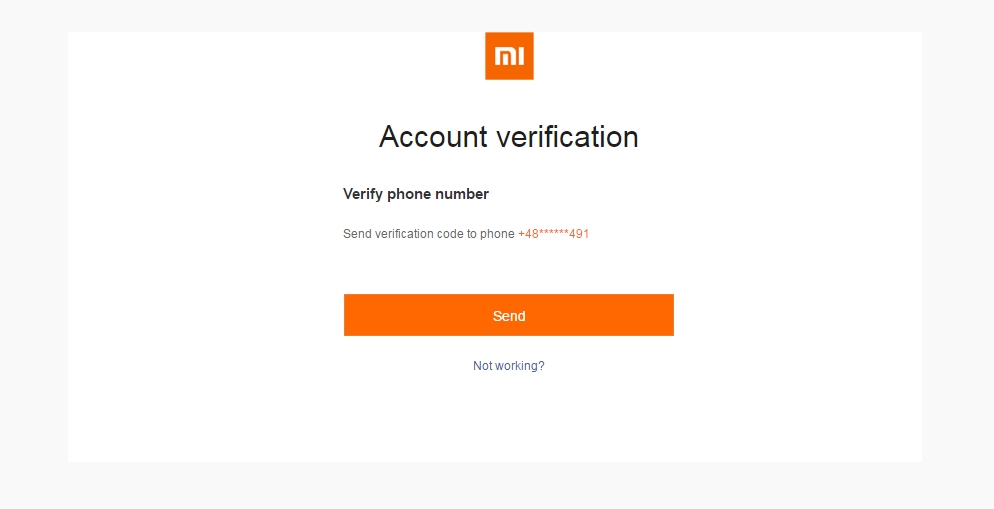Click the "+48" country code prefix
The width and height of the screenshot is (994, 509).
527,234
